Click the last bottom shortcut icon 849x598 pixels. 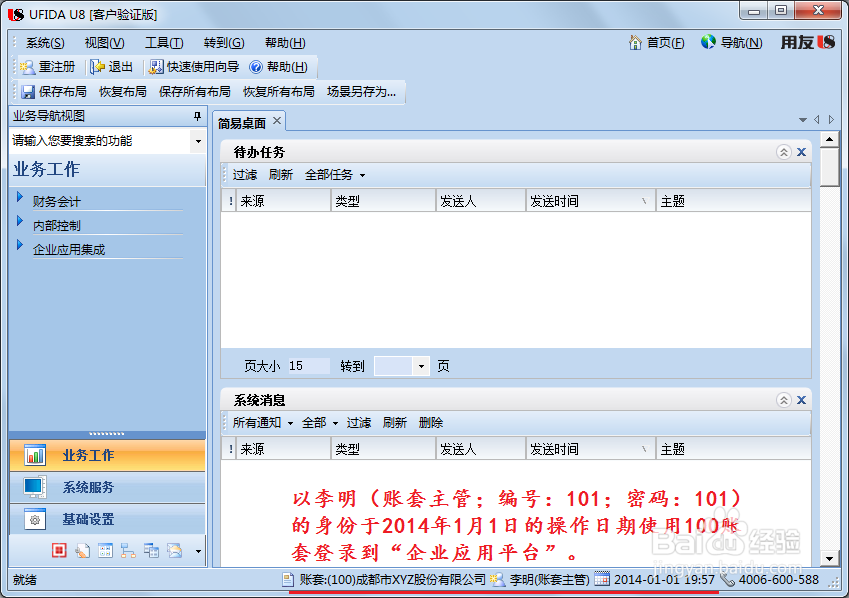(175, 551)
